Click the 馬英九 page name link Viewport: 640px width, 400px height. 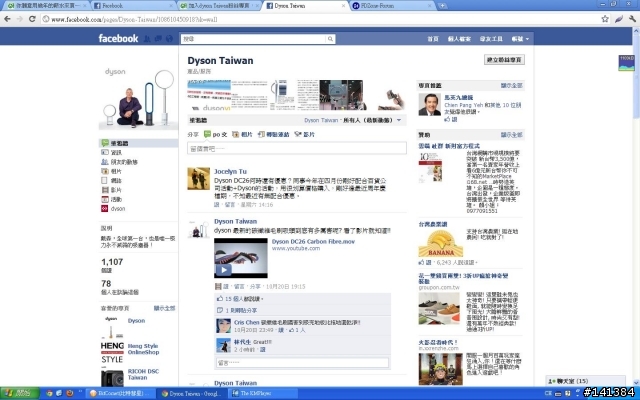(x=458, y=98)
